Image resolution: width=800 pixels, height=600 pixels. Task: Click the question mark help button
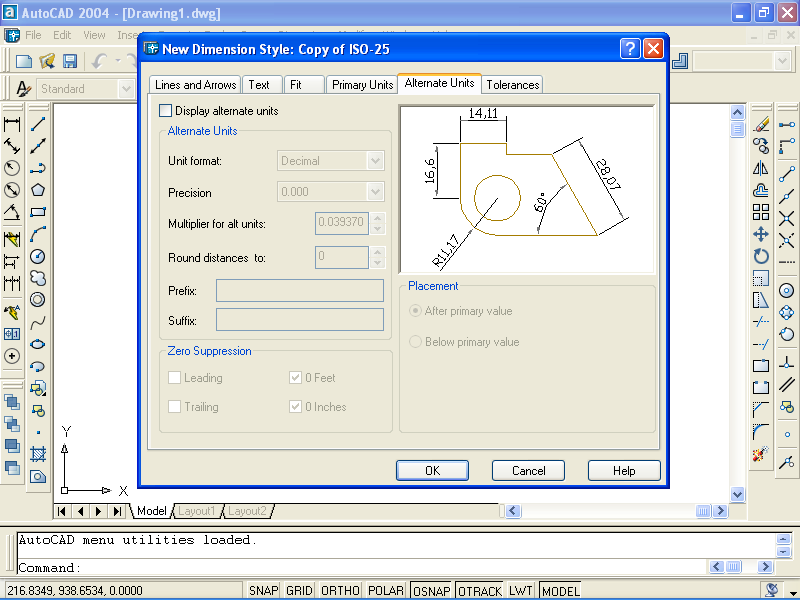pos(630,49)
